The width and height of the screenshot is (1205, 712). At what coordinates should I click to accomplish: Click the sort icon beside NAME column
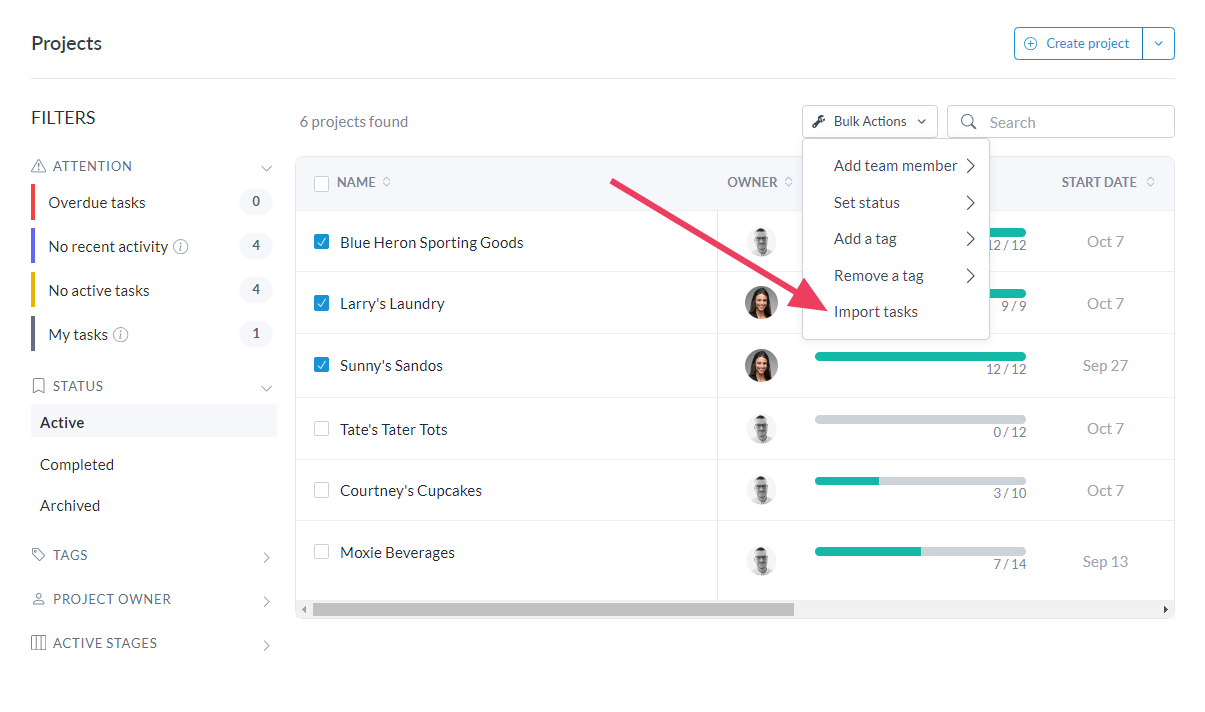(387, 182)
